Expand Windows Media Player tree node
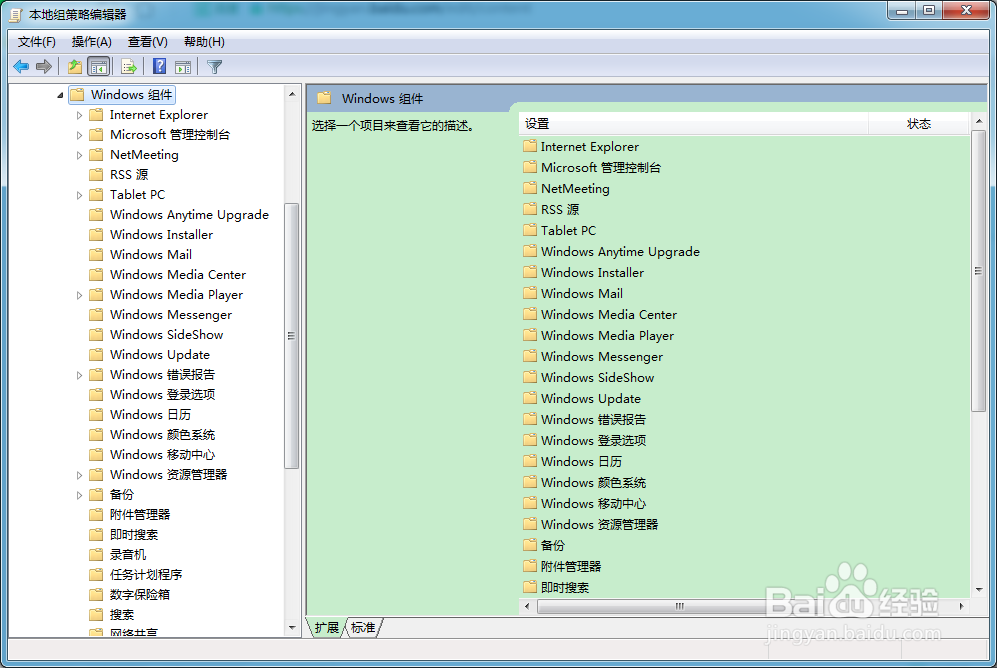Image resolution: width=997 pixels, height=668 pixels. click(x=79, y=296)
